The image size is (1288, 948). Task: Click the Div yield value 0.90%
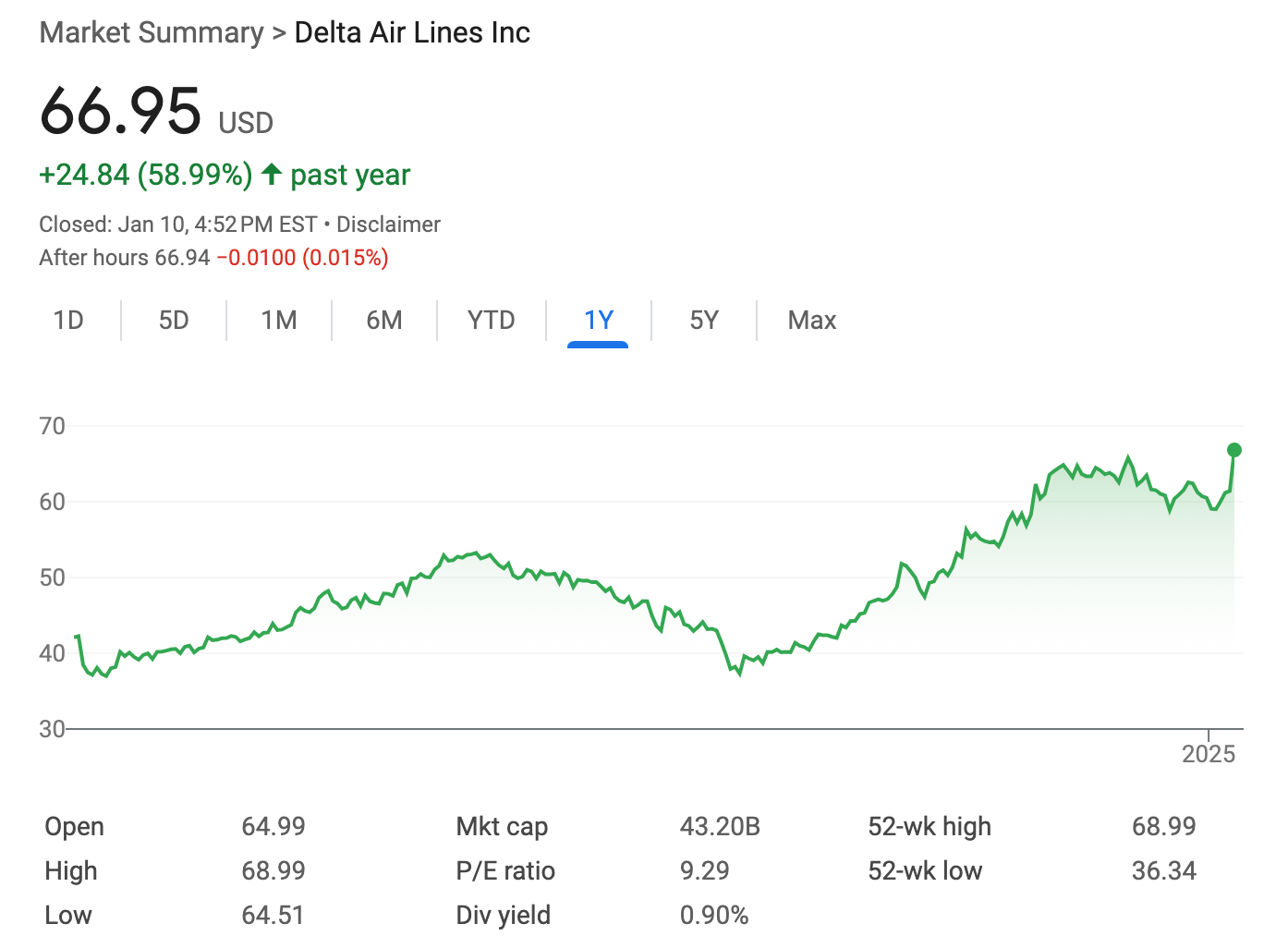tap(714, 915)
